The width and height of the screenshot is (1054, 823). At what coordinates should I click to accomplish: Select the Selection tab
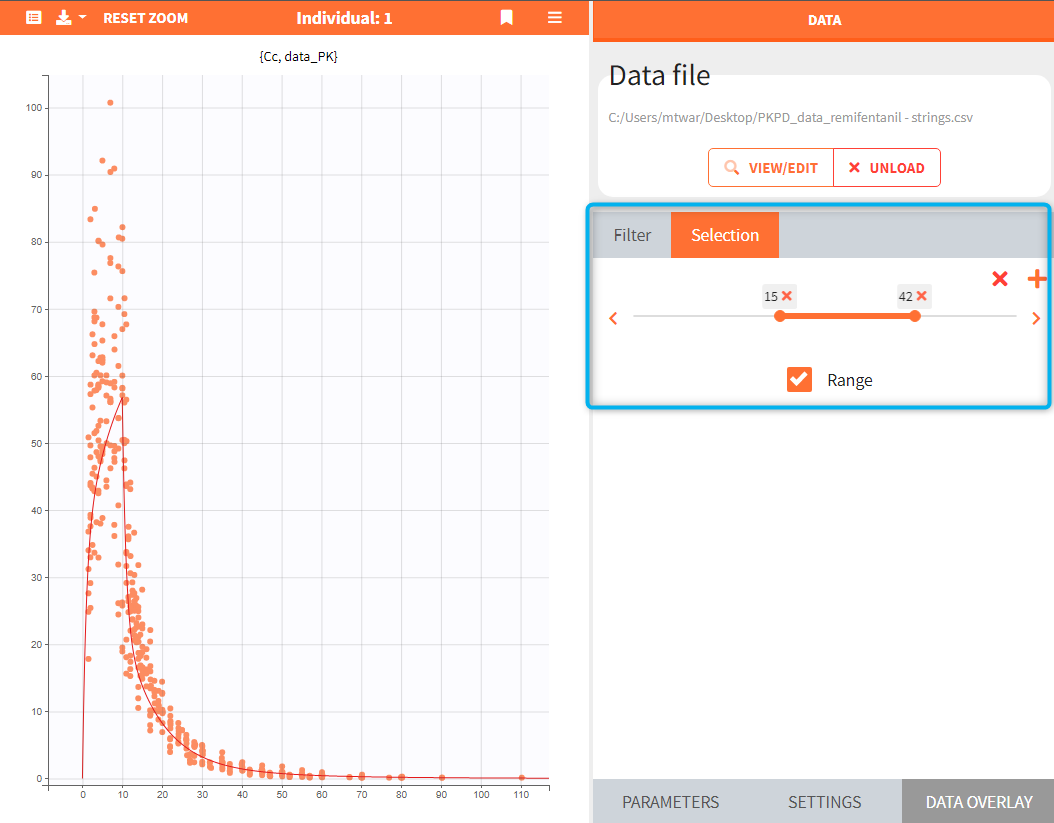724,235
